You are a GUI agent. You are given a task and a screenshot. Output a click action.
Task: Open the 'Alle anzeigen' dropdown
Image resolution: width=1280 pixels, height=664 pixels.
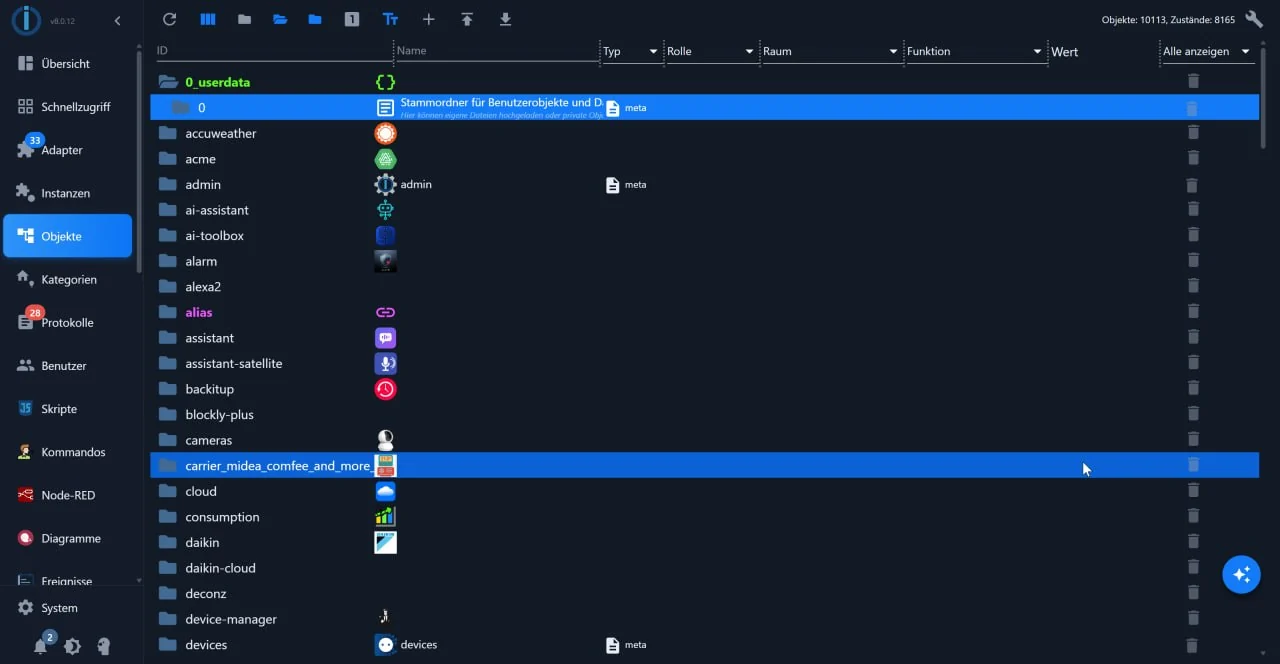(1207, 51)
